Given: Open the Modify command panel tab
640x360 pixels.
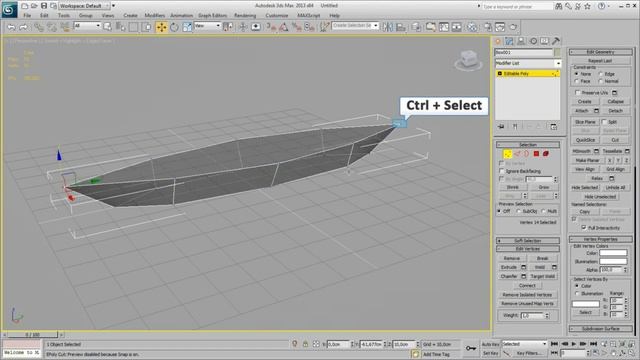Looking at the screenshot, I should click(509, 41).
